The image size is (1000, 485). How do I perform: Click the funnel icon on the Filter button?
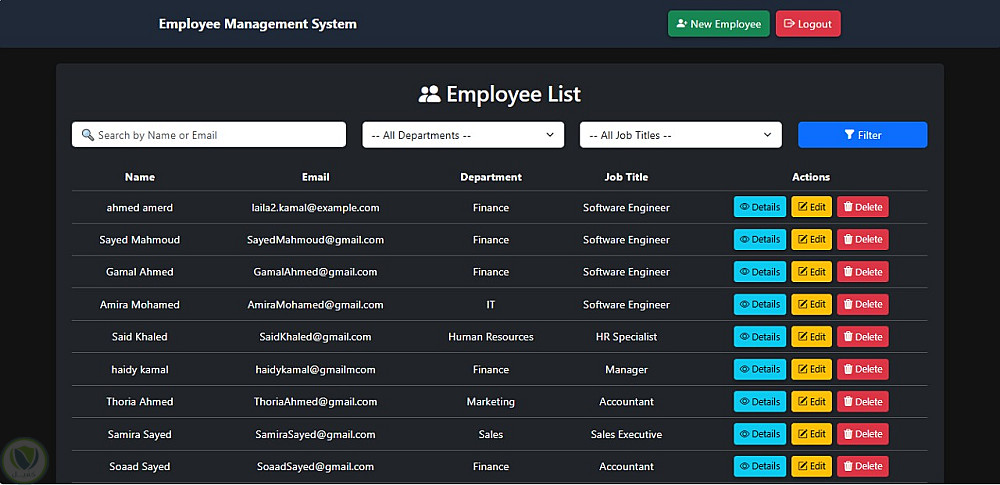click(x=849, y=135)
